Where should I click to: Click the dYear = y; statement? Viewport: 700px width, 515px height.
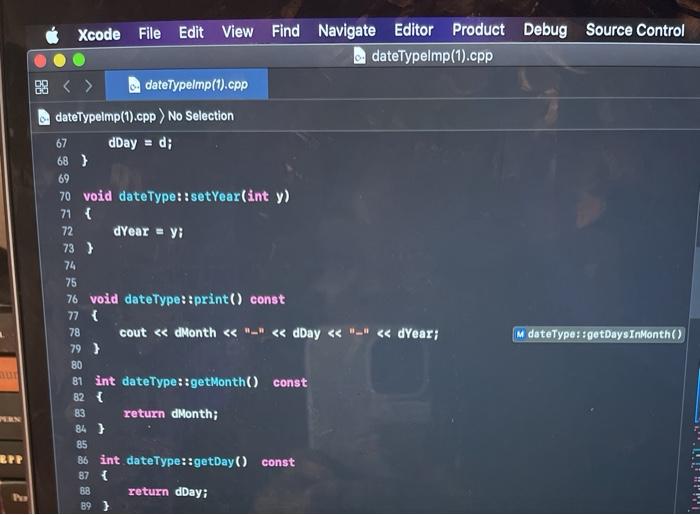click(x=148, y=232)
